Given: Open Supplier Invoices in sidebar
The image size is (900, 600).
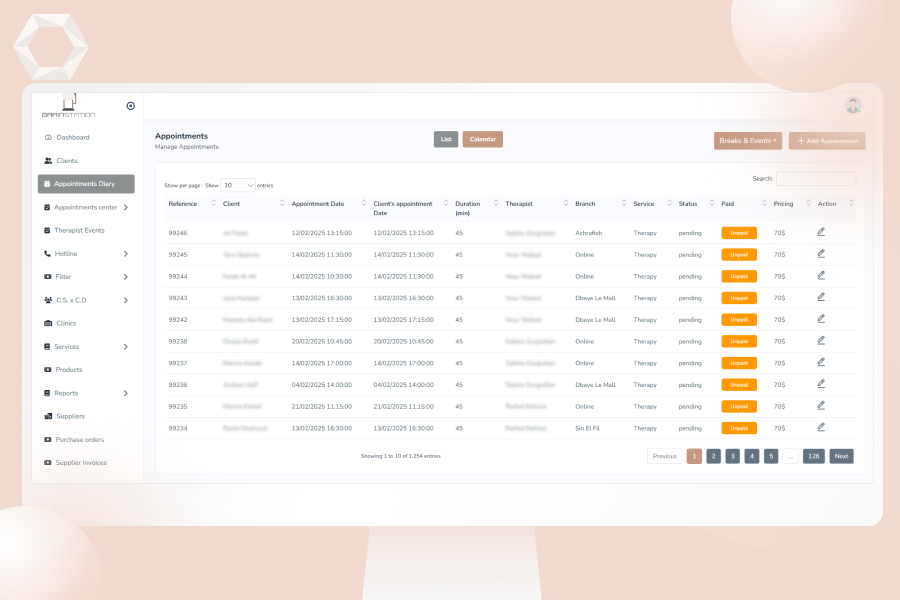Looking at the screenshot, I should 81,463.
